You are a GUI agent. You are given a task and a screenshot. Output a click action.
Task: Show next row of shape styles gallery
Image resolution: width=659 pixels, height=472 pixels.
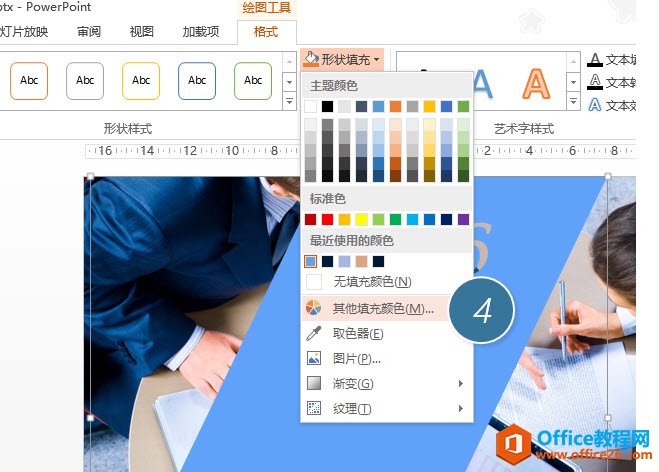click(x=289, y=82)
